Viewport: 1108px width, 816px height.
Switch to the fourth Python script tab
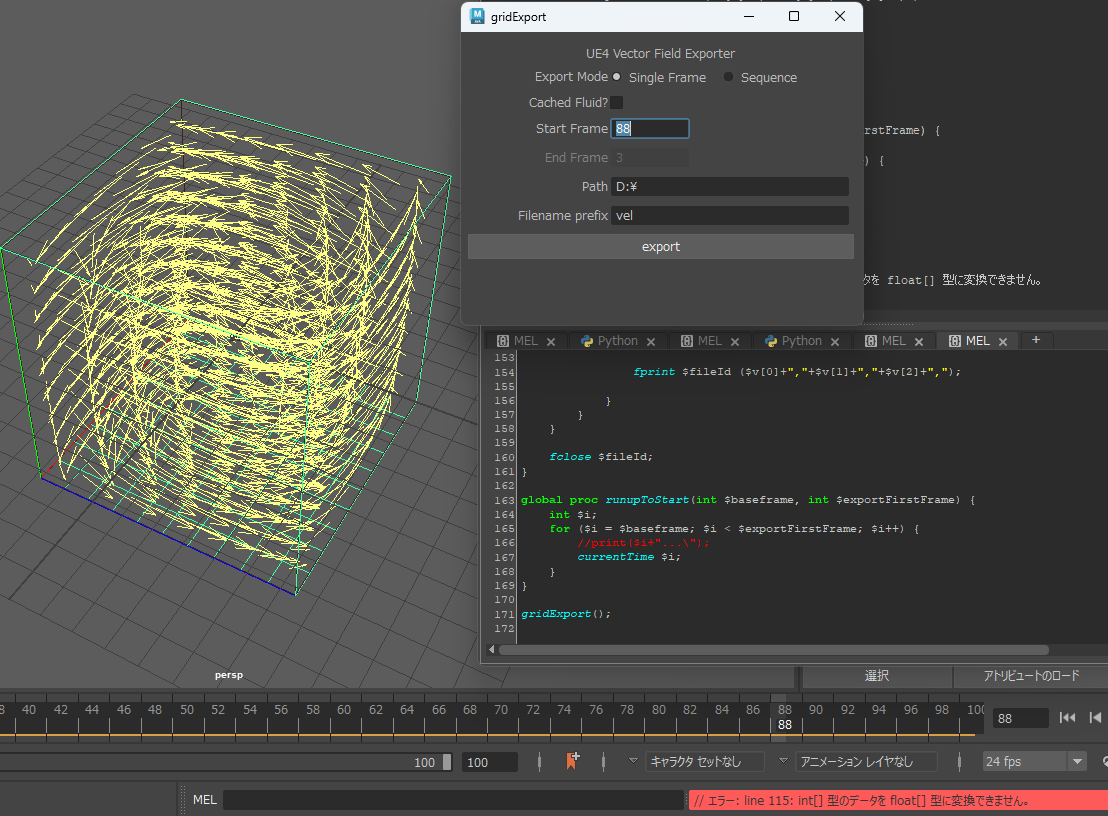click(x=802, y=341)
